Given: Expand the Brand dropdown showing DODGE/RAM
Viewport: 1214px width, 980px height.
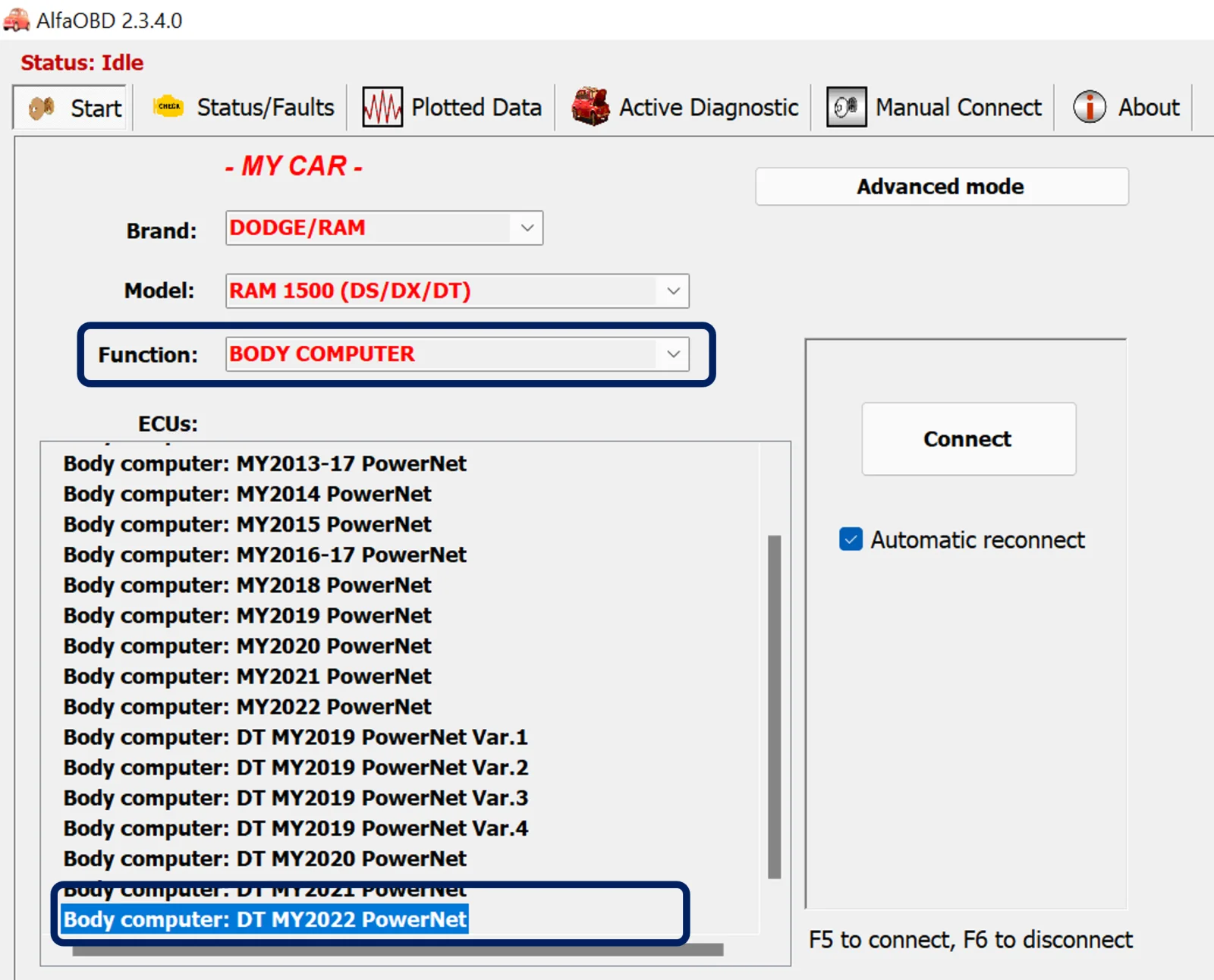Looking at the screenshot, I should (x=527, y=228).
